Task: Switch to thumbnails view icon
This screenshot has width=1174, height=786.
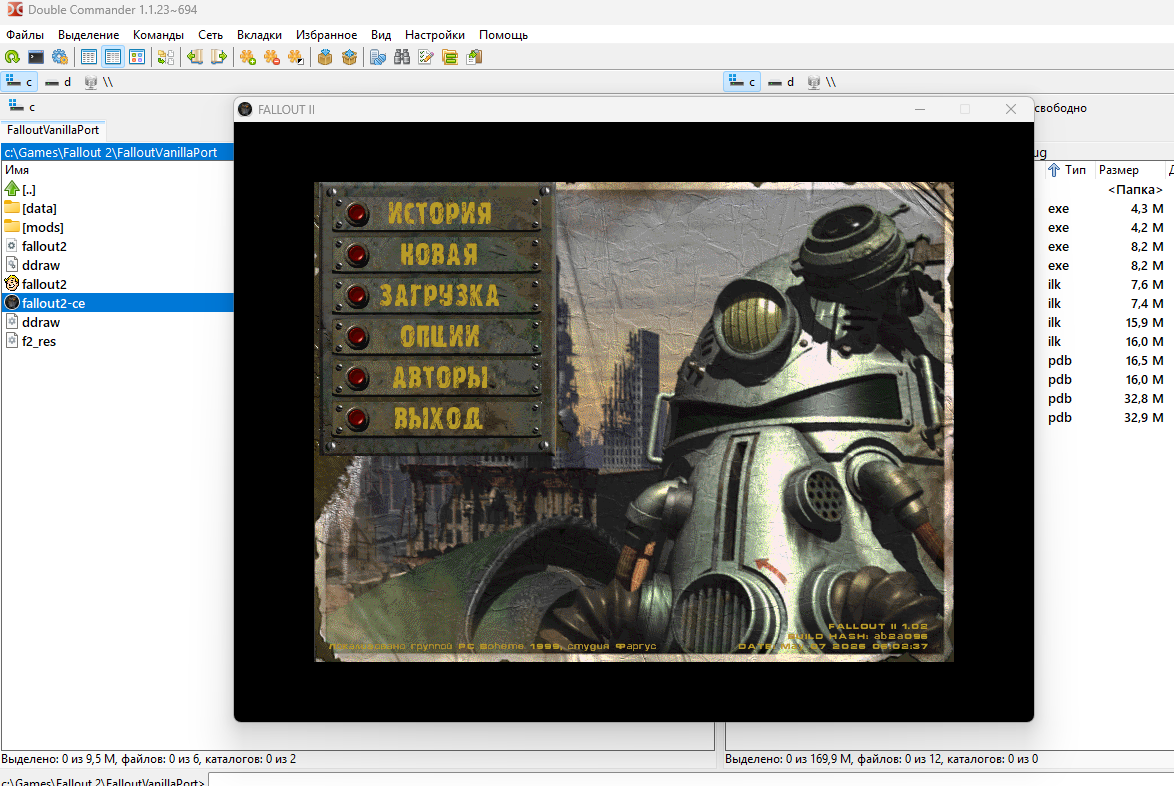Action: tap(137, 57)
